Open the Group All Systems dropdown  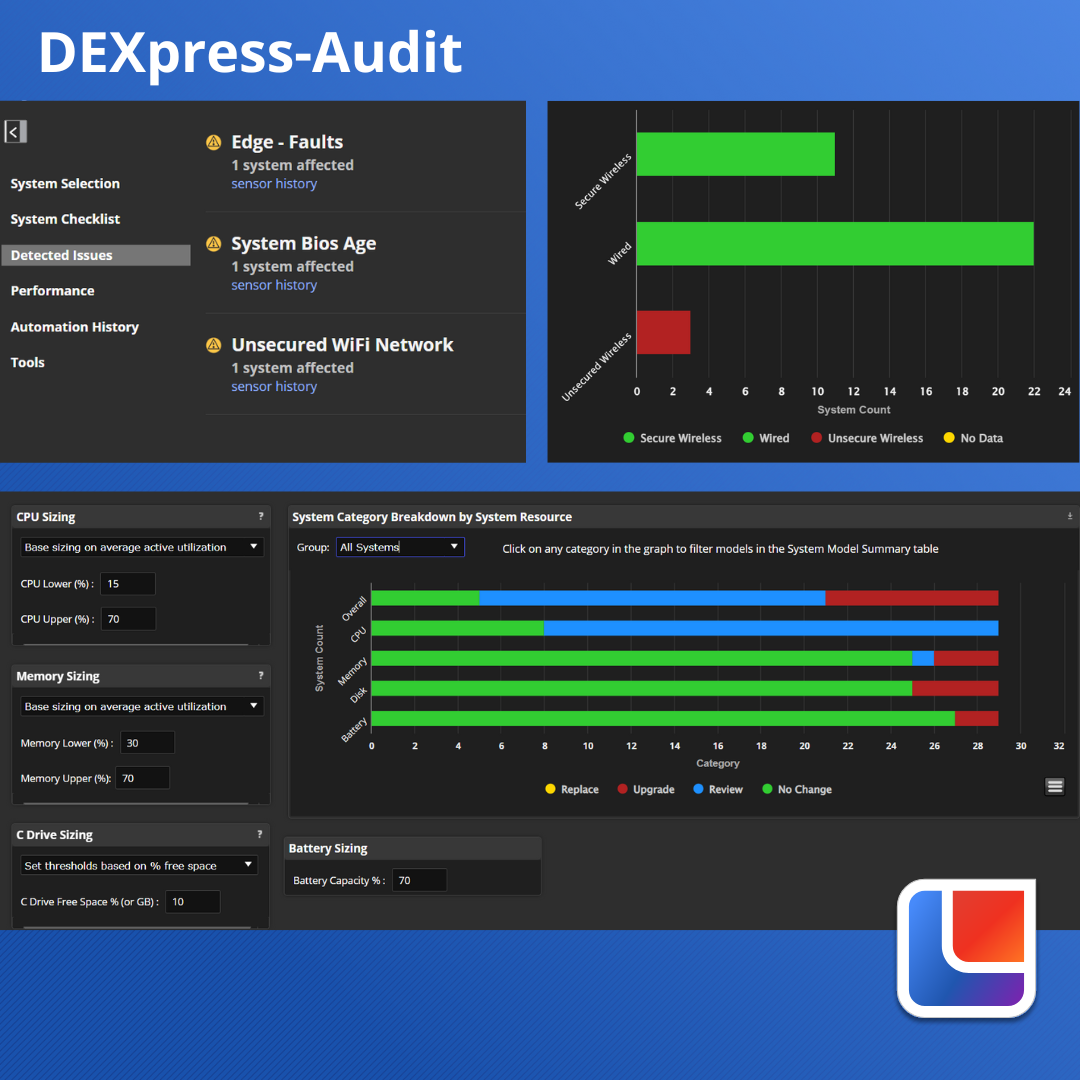400,547
